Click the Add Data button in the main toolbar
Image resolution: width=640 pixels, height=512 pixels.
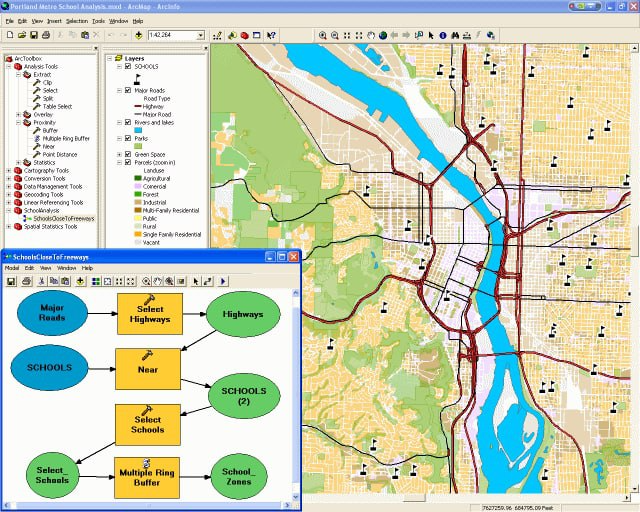coord(138,36)
